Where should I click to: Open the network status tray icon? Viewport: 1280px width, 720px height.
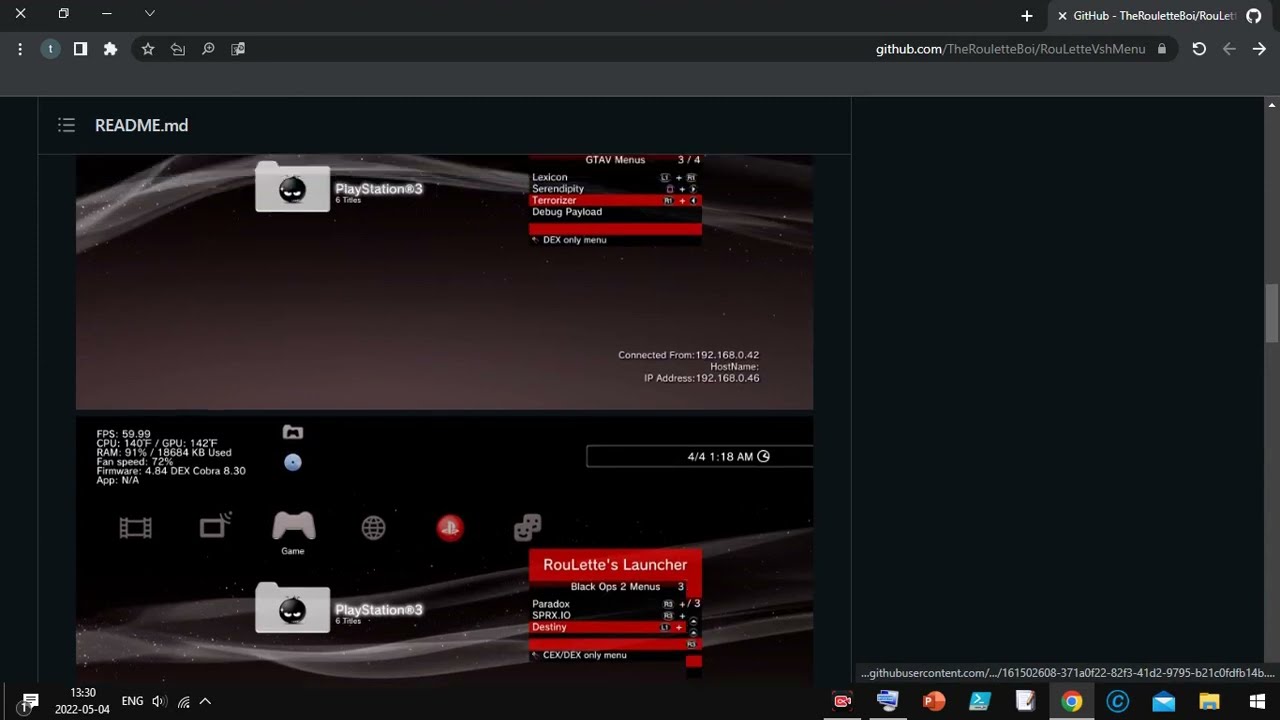pos(183,701)
